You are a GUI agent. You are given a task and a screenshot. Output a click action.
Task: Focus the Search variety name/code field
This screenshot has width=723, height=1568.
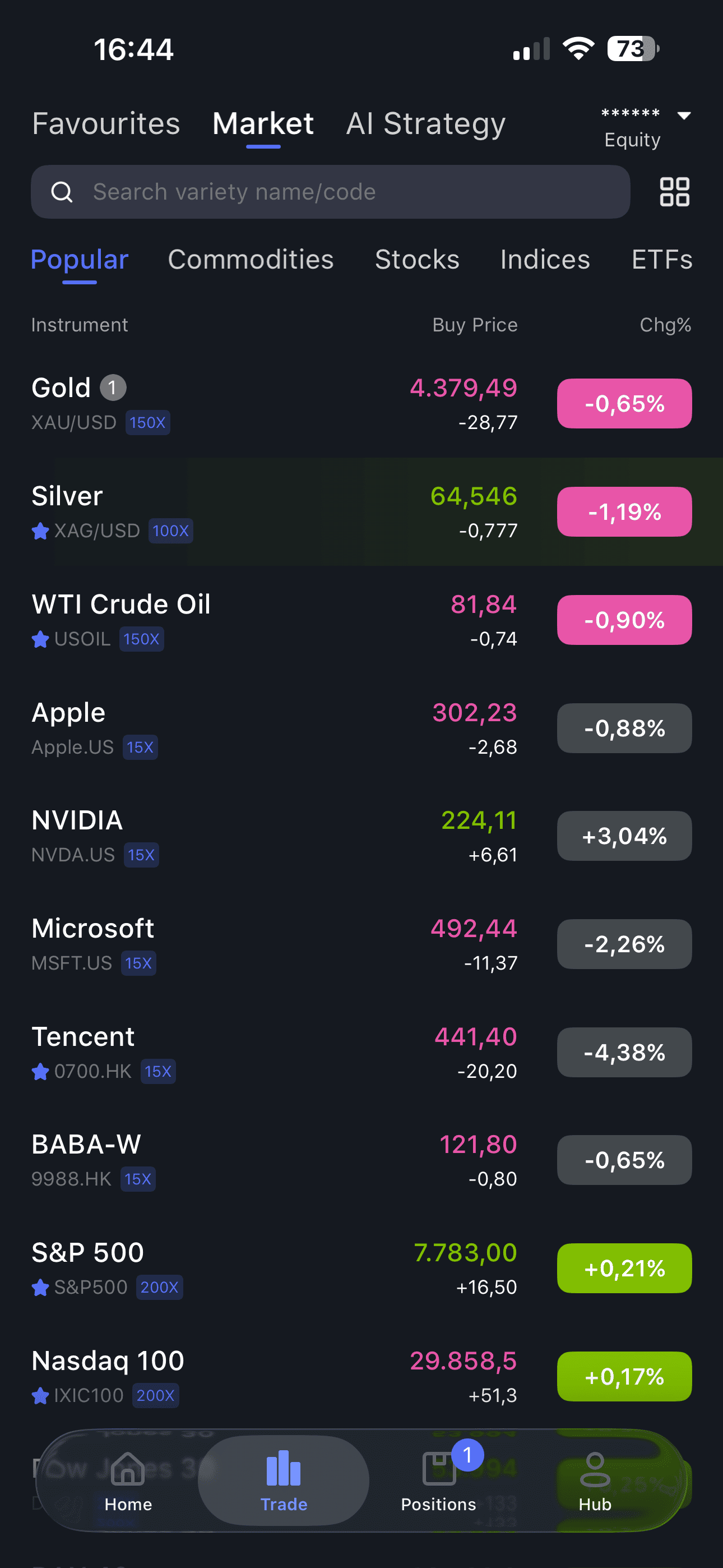point(331,192)
